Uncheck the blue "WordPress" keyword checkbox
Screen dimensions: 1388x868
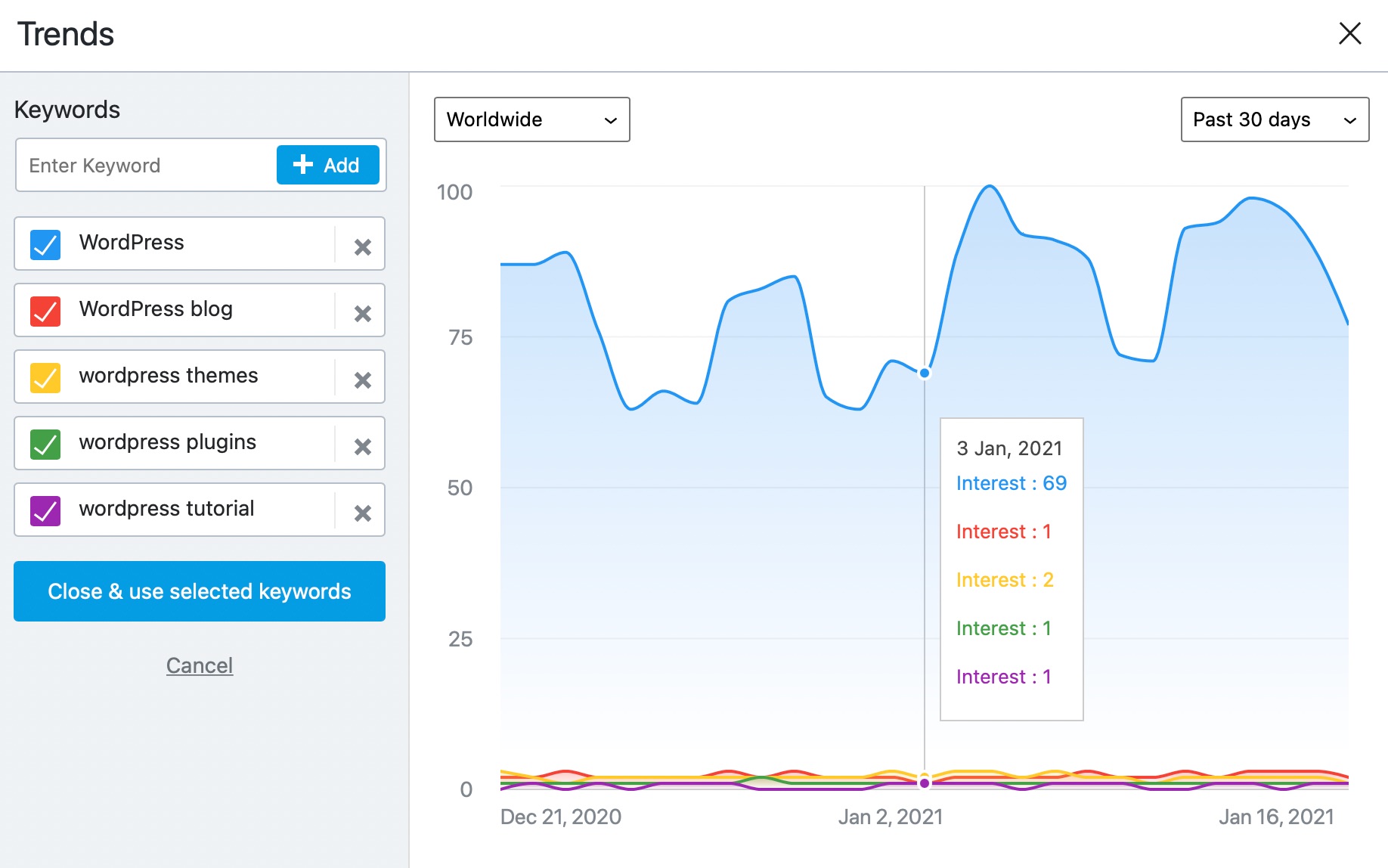pyautogui.click(x=45, y=243)
